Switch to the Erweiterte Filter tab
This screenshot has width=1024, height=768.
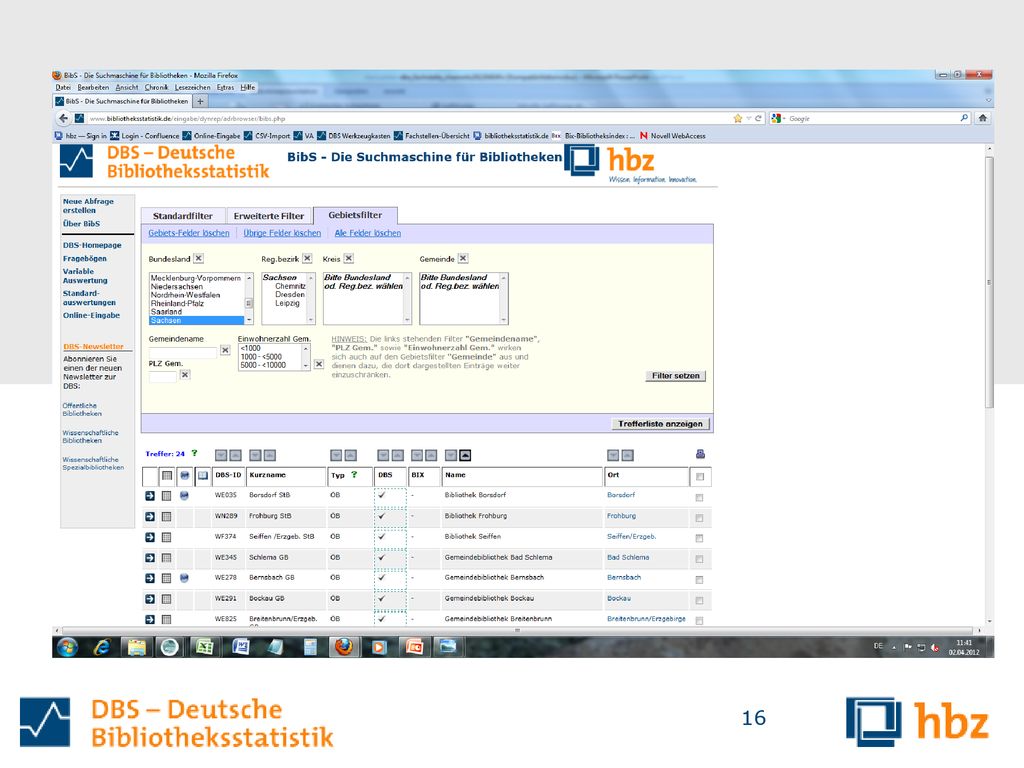(x=269, y=216)
